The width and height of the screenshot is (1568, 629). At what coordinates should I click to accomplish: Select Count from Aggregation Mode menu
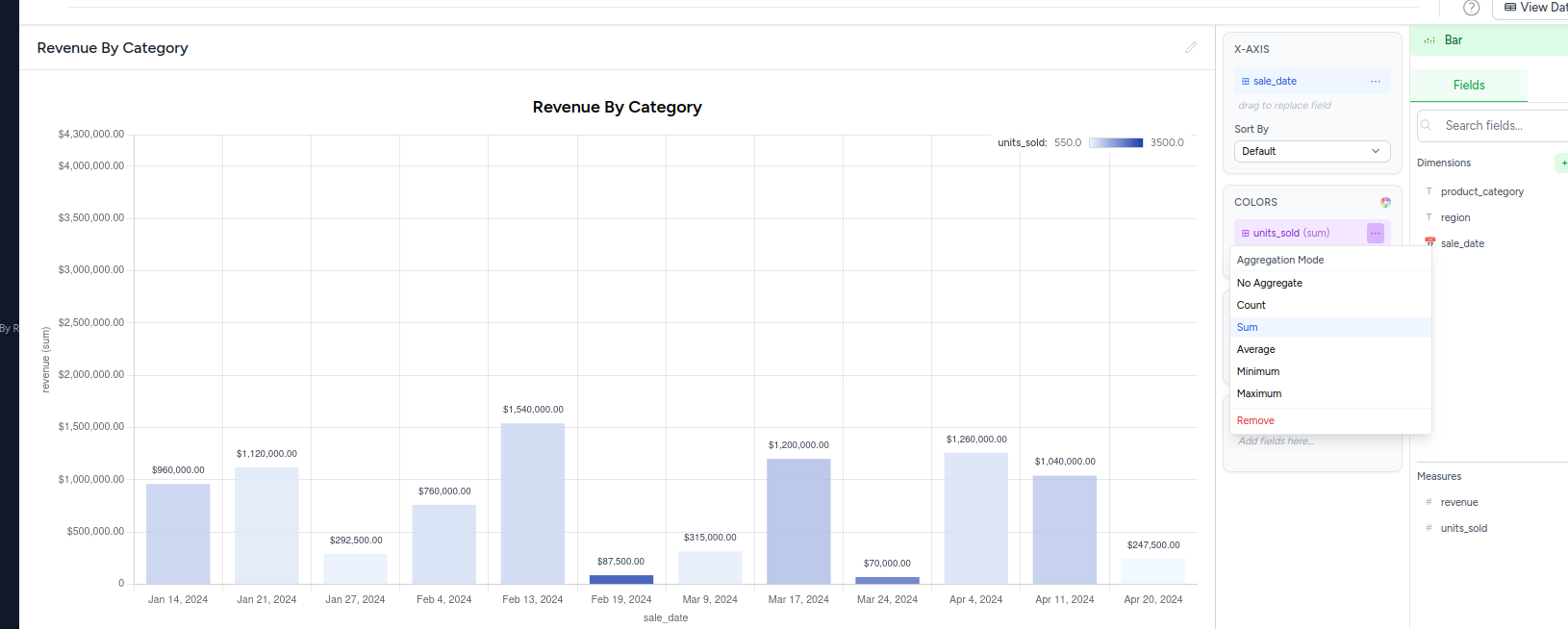[1251, 305]
